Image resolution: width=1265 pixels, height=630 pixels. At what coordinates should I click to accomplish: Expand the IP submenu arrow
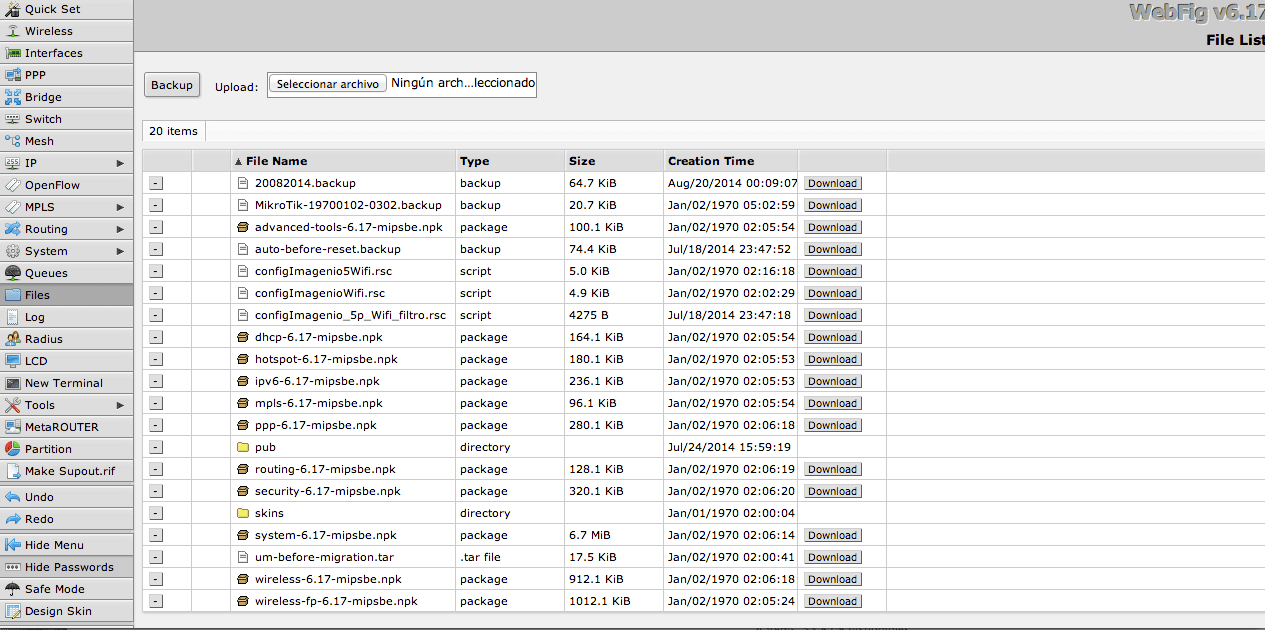pyautogui.click(x=120, y=163)
